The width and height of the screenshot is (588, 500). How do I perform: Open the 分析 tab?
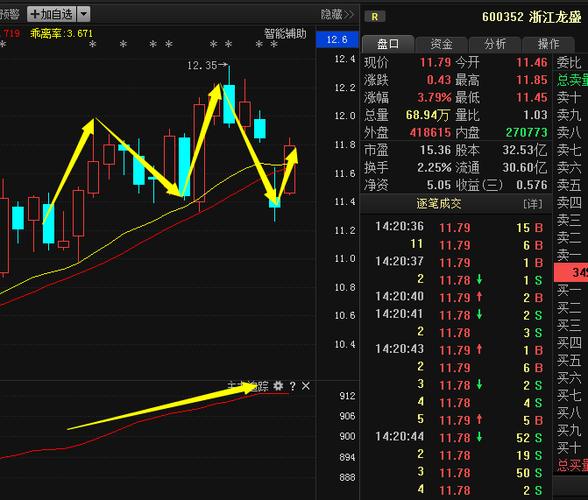tap(495, 44)
